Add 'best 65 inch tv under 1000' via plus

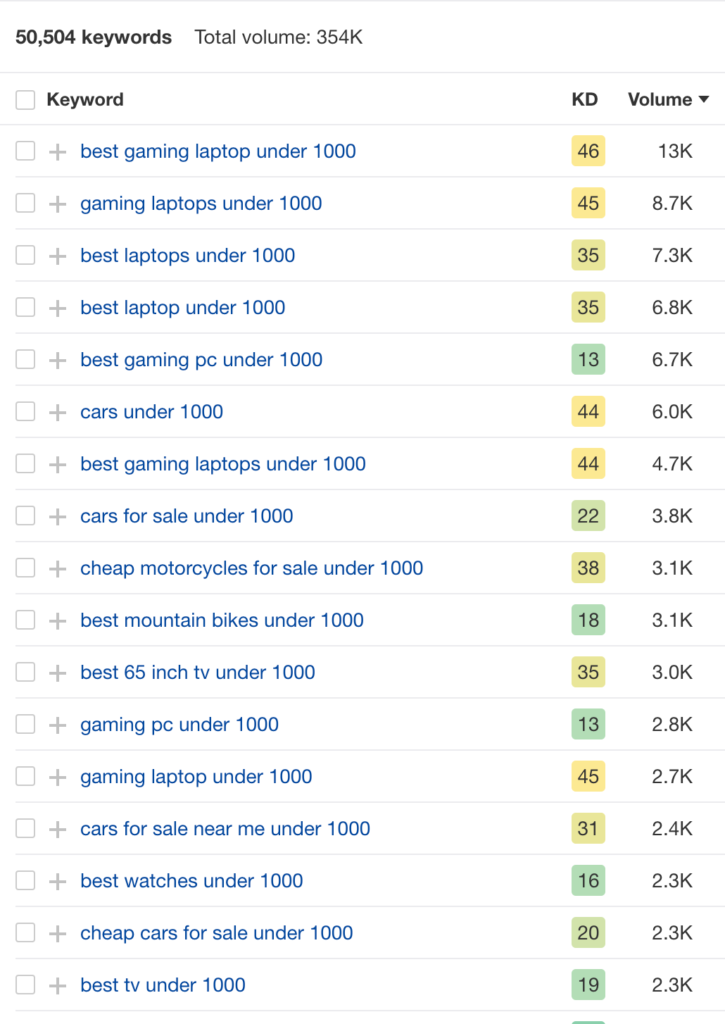pyautogui.click(x=57, y=673)
